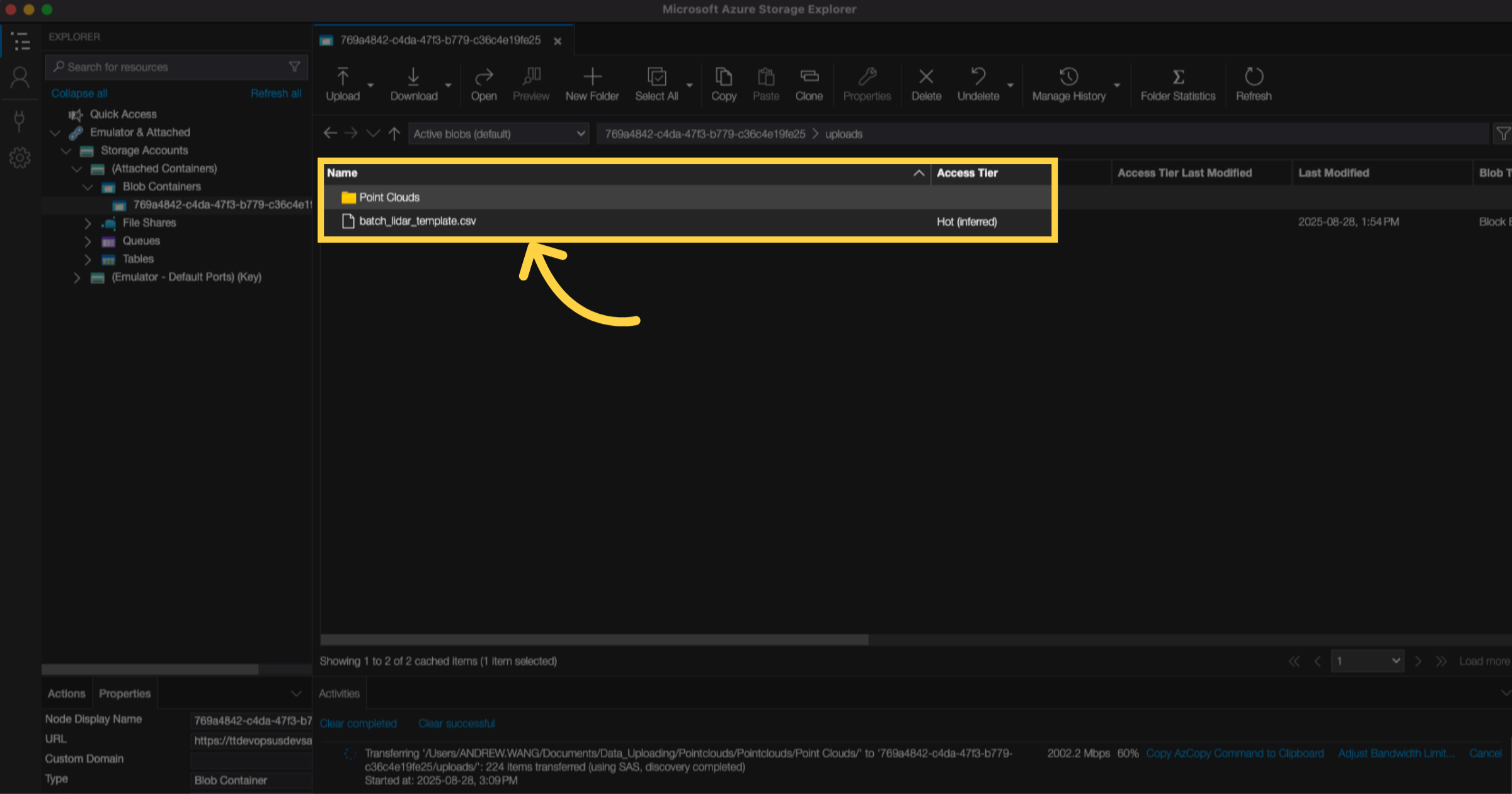The width and height of the screenshot is (1512, 794).
Task: Open the recent locations chevron
Action: [x=373, y=134]
